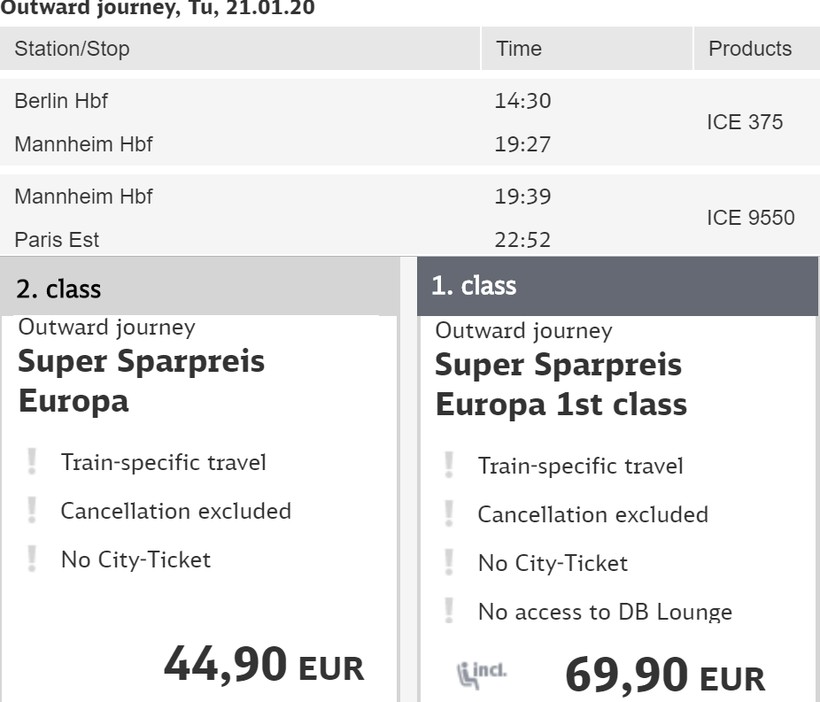Click exclamation icon beside 1st class No City-Ticket
Screen dimensions: 820x702
click(449, 563)
